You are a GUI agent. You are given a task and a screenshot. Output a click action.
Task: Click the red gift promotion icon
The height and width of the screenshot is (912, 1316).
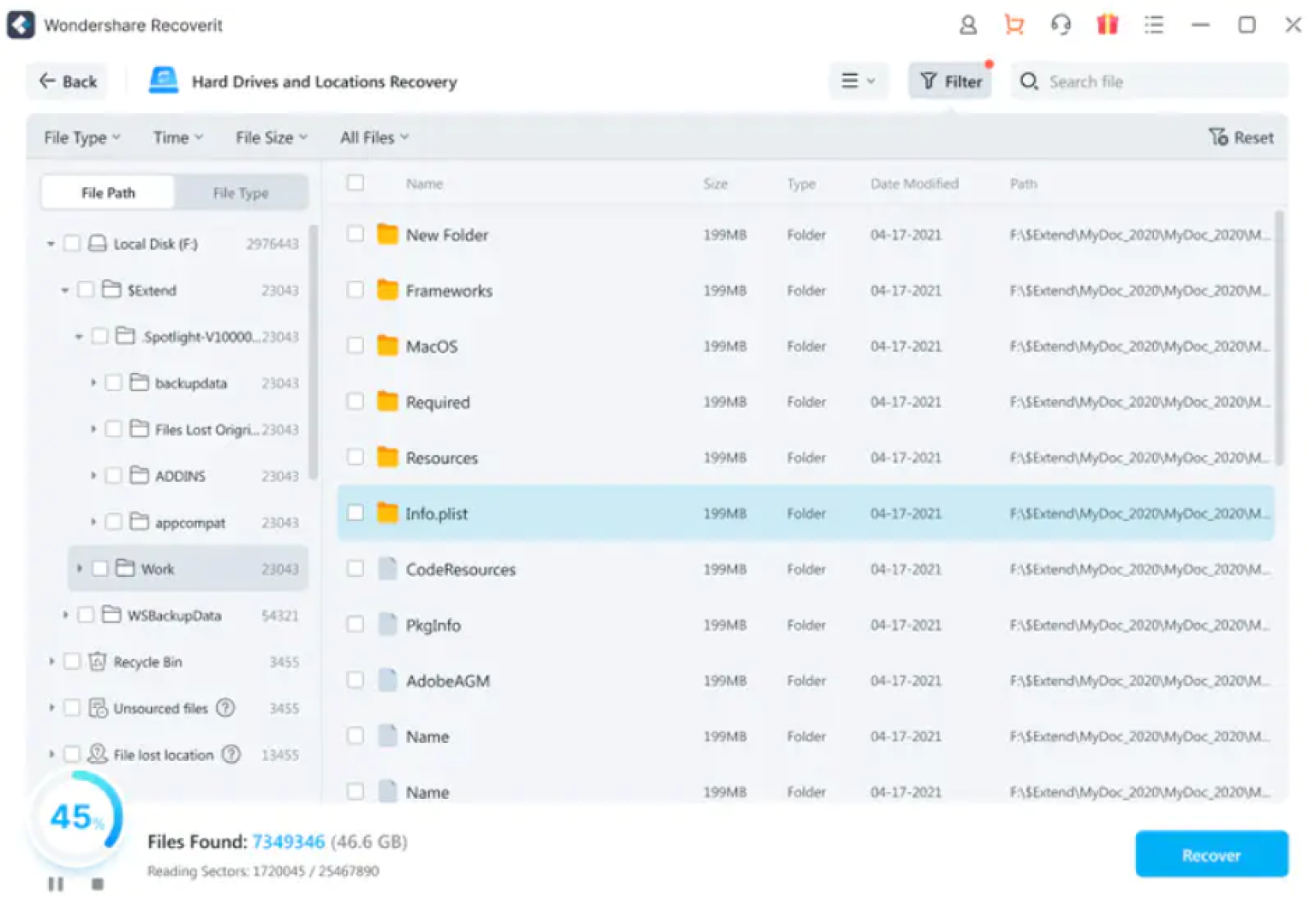click(x=1107, y=25)
